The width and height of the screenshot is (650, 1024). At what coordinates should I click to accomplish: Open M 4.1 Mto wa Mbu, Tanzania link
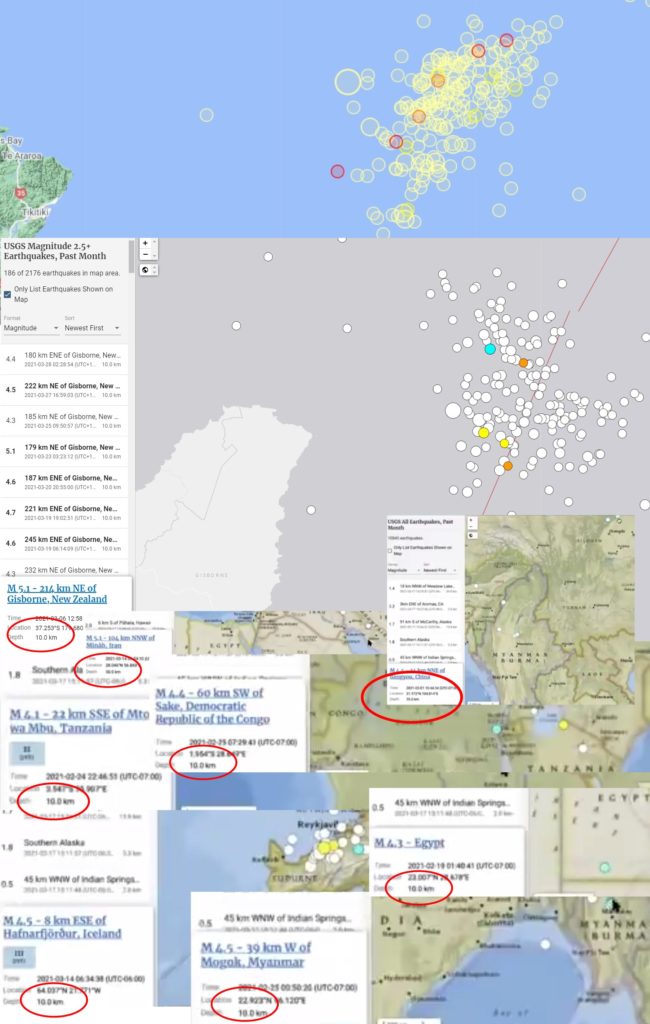(79, 721)
